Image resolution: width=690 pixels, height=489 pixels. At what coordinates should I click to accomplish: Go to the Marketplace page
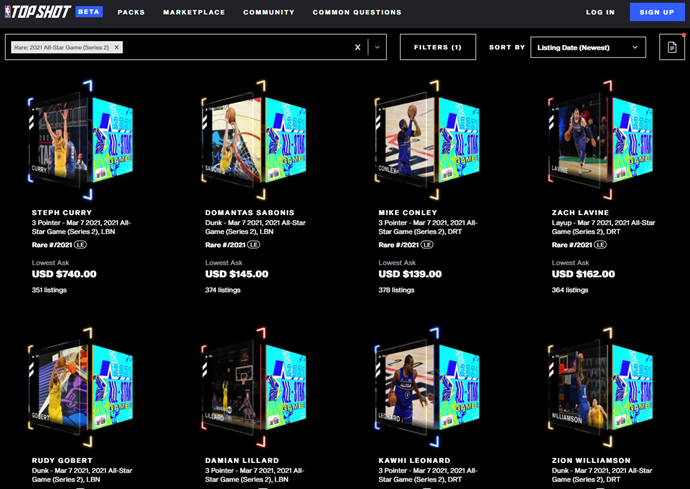194,12
